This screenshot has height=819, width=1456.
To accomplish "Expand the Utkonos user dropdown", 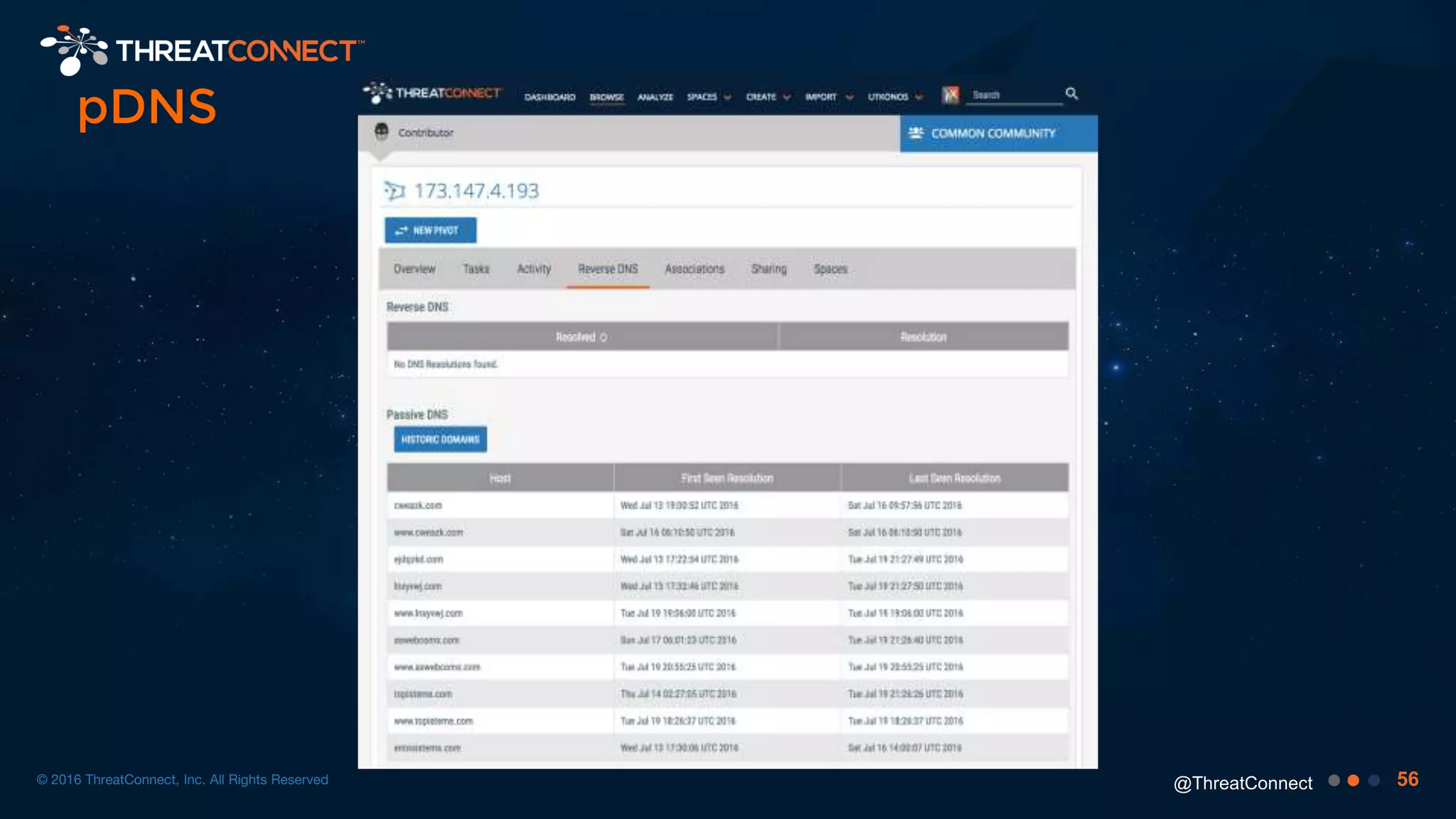I will (895, 97).
